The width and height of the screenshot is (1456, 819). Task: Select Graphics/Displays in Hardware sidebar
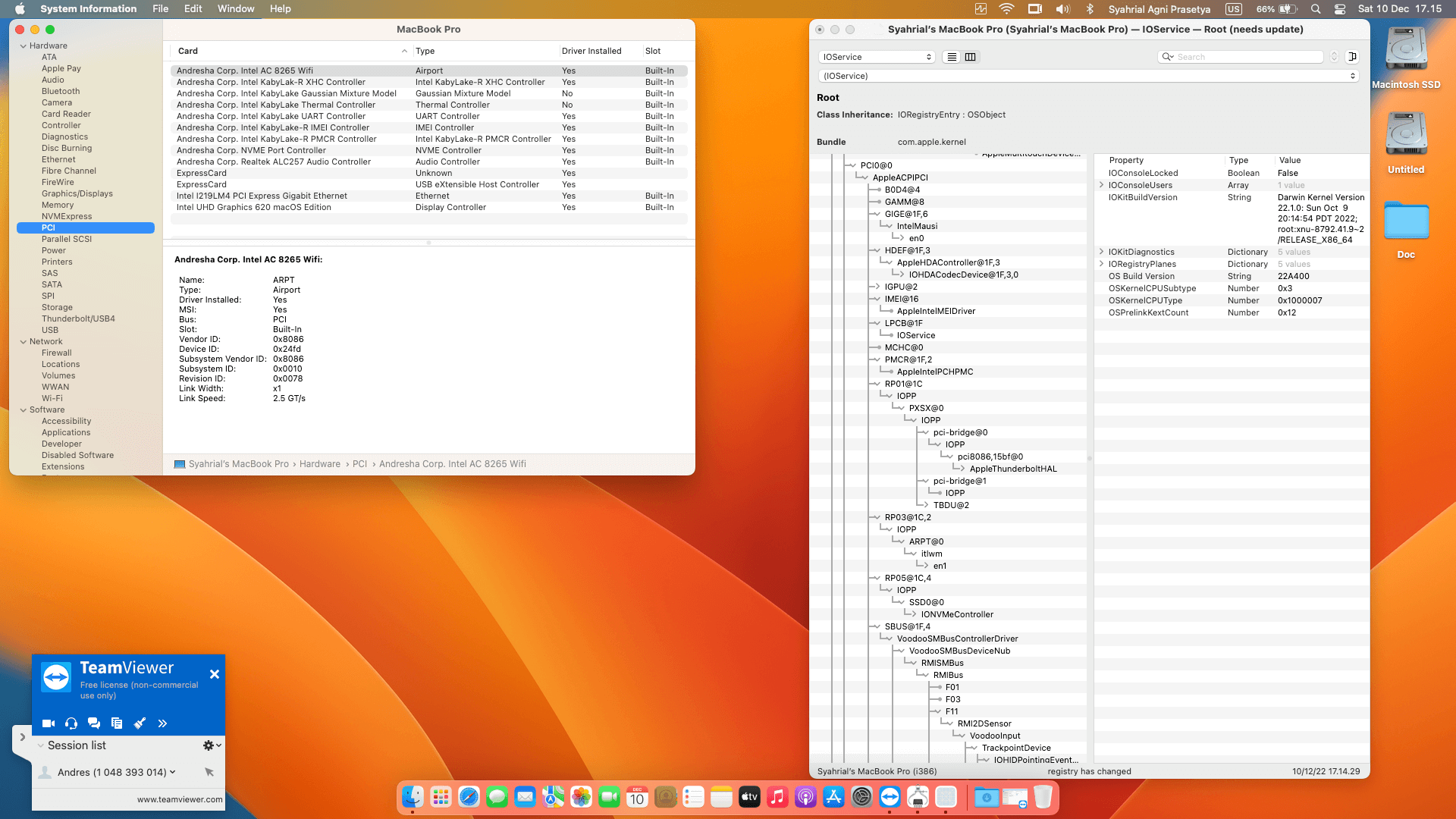tap(77, 193)
